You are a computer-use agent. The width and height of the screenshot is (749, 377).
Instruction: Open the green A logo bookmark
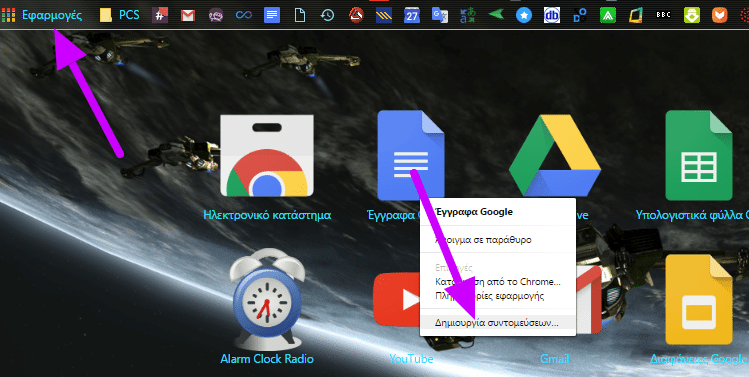608,15
